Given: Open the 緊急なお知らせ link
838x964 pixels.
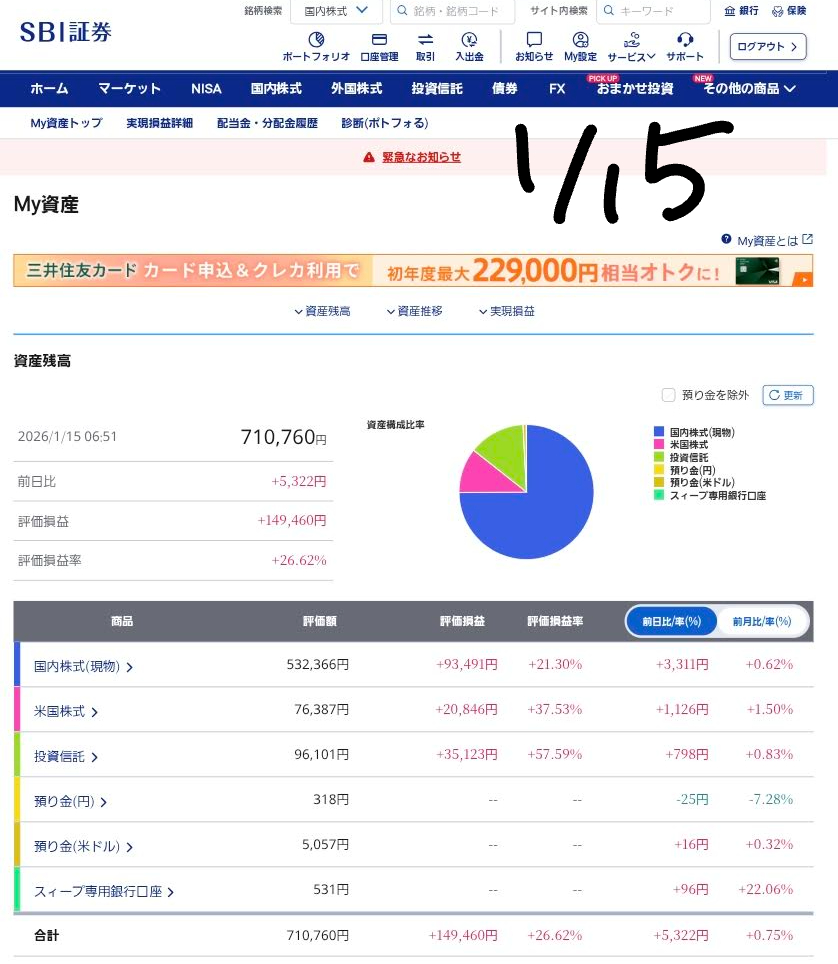Looking at the screenshot, I should point(420,157).
